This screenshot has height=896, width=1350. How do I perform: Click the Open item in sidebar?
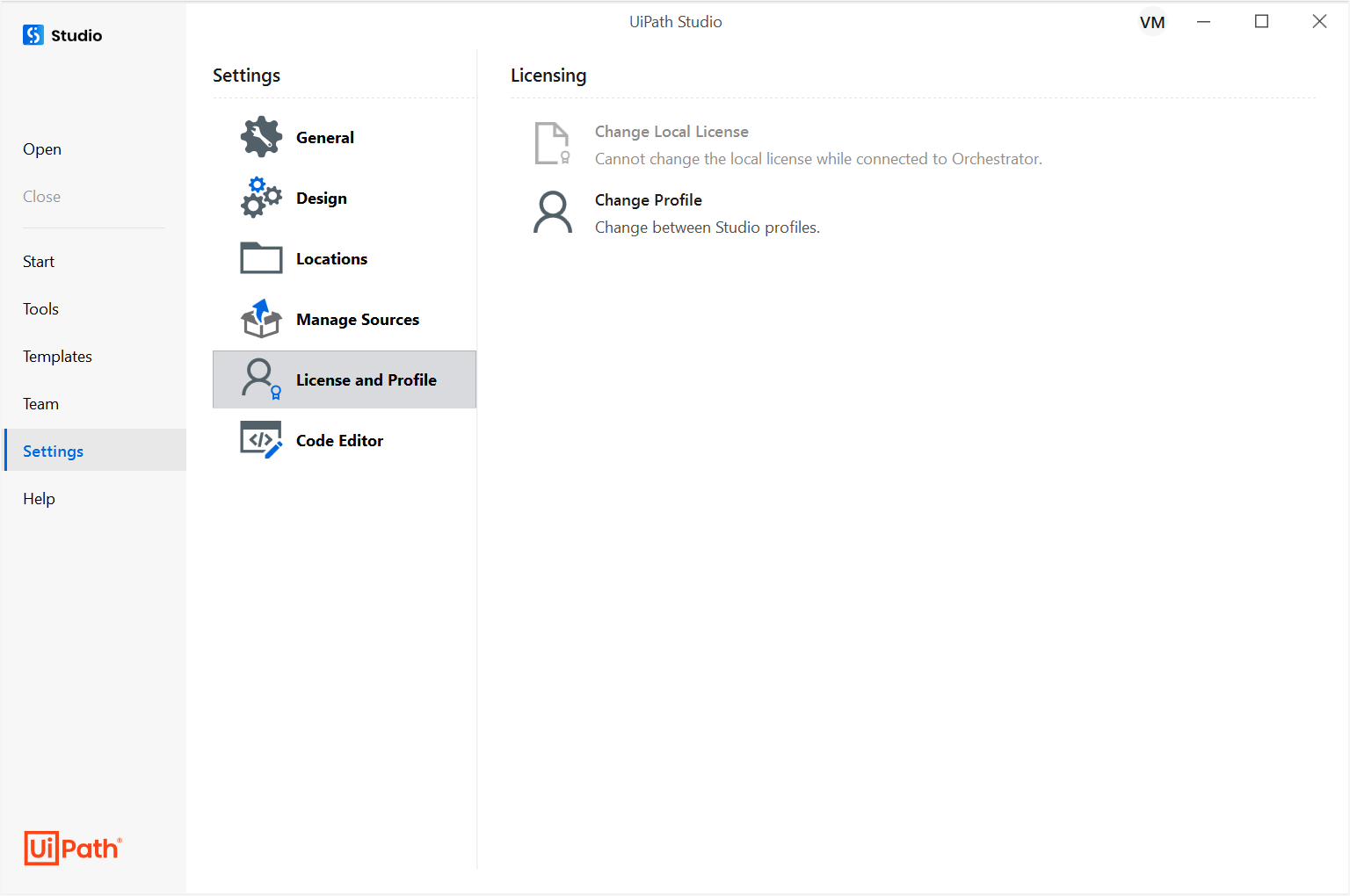[x=41, y=148]
